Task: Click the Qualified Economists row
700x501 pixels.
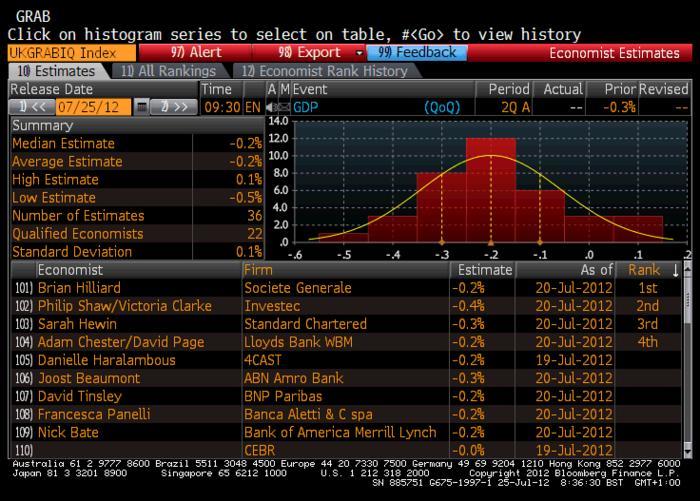Action: (137, 234)
